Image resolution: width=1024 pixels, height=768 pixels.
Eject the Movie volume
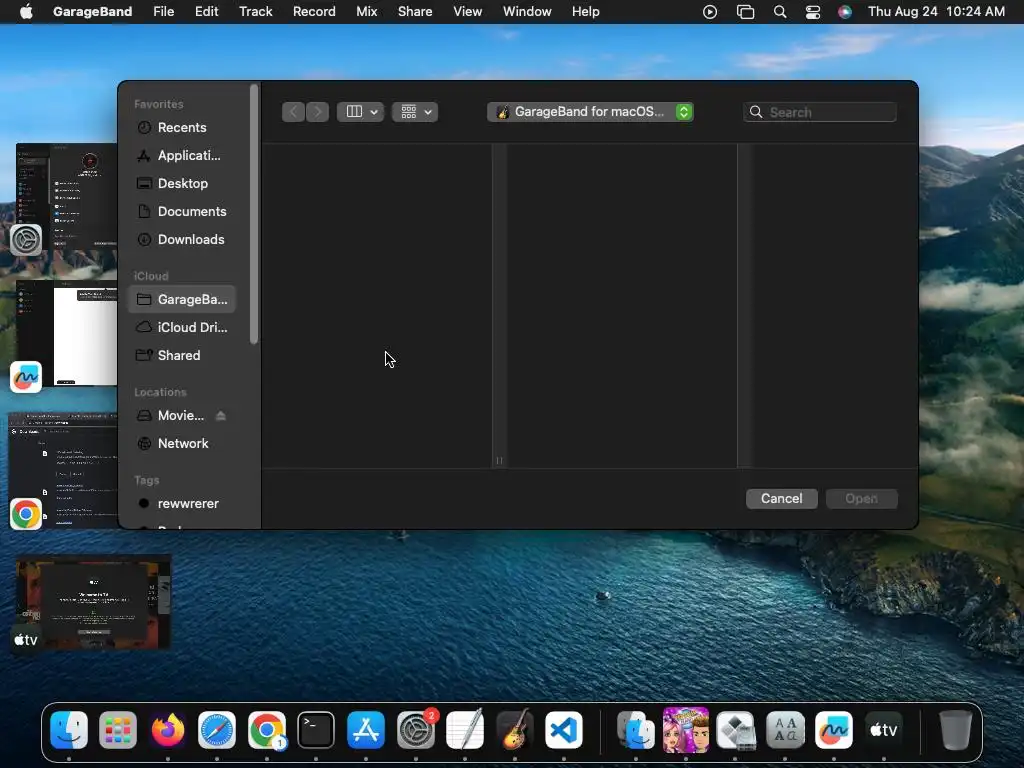point(221,415)
